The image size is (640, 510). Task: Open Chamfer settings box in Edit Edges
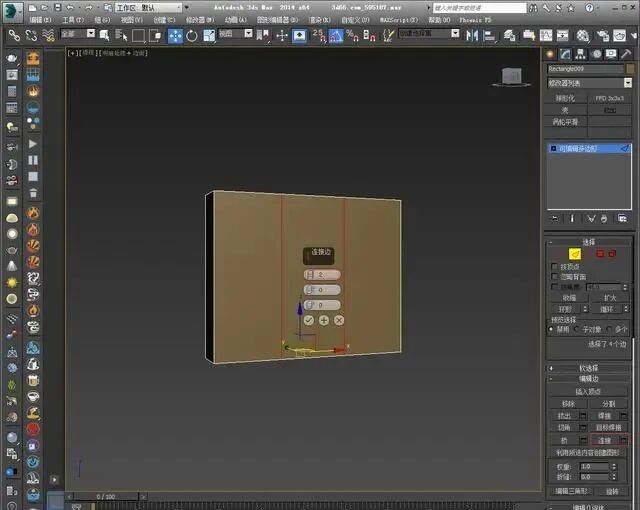tap(583, 428)
